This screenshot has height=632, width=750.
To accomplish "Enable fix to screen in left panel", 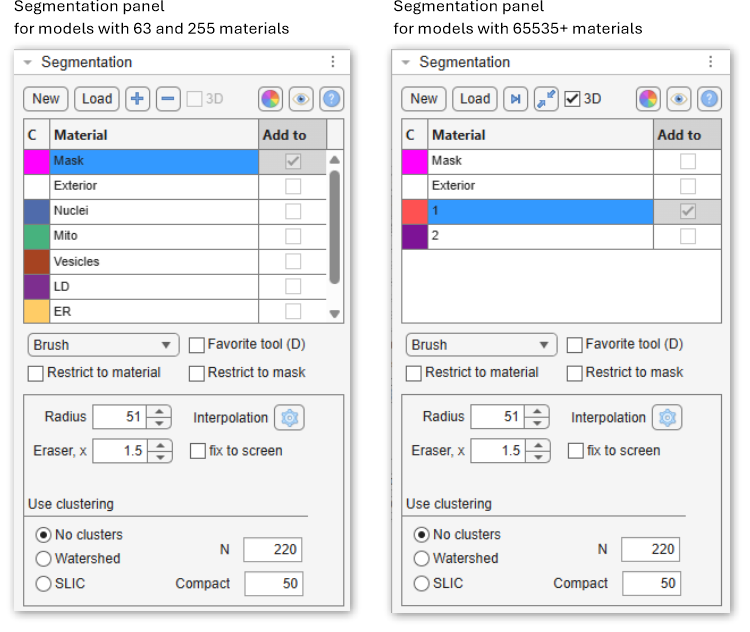I will pos(198,451).
